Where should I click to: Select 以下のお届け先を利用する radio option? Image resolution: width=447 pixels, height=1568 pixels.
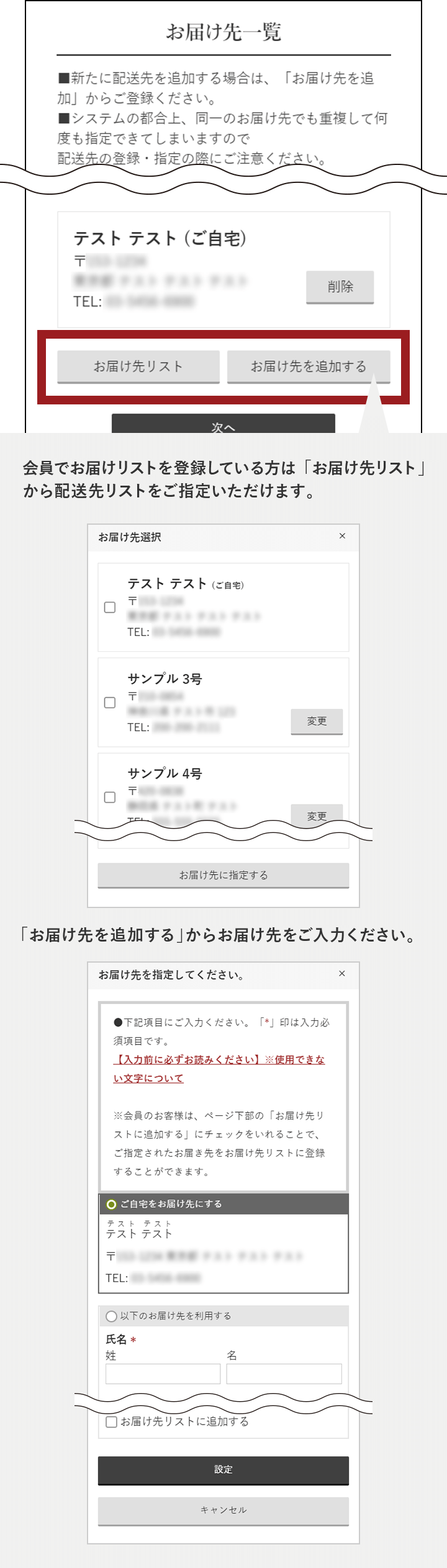click(112, 1316)
